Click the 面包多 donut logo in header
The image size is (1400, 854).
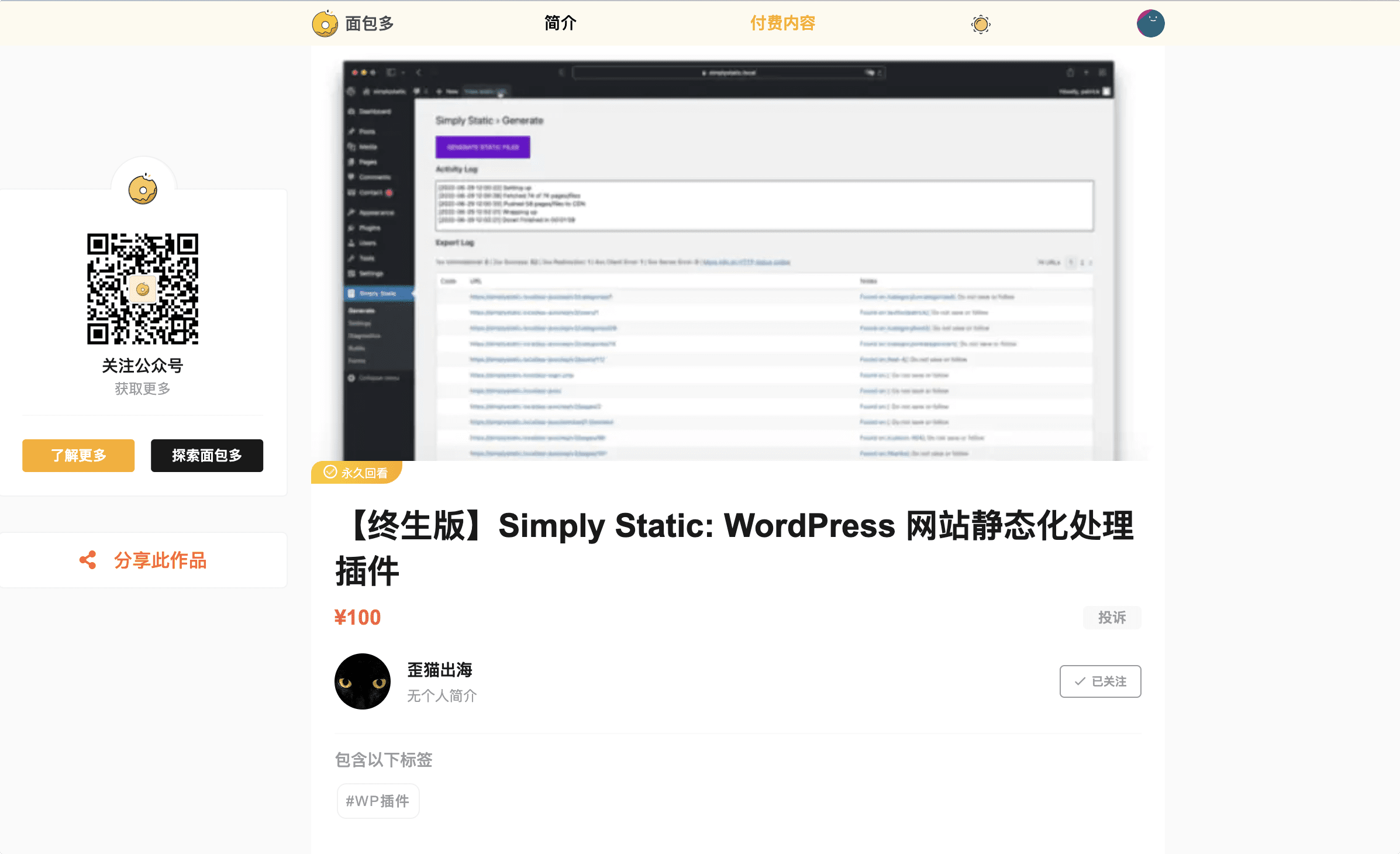pyautogui.click(x=325, y=24)
